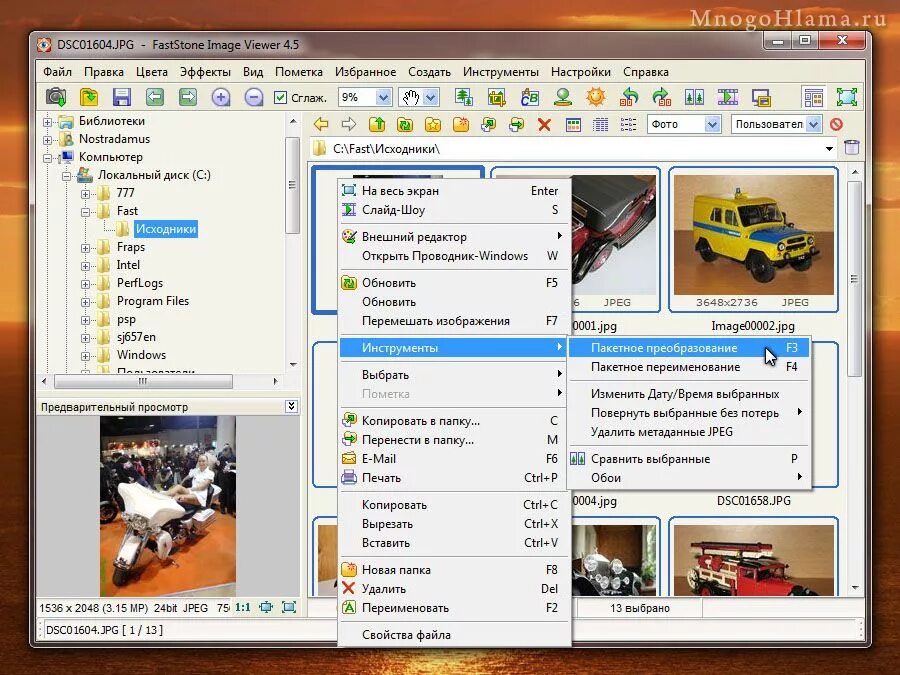Expand the Program Files folder node
This screenshot has height=675, width=900.
[85, 302]
